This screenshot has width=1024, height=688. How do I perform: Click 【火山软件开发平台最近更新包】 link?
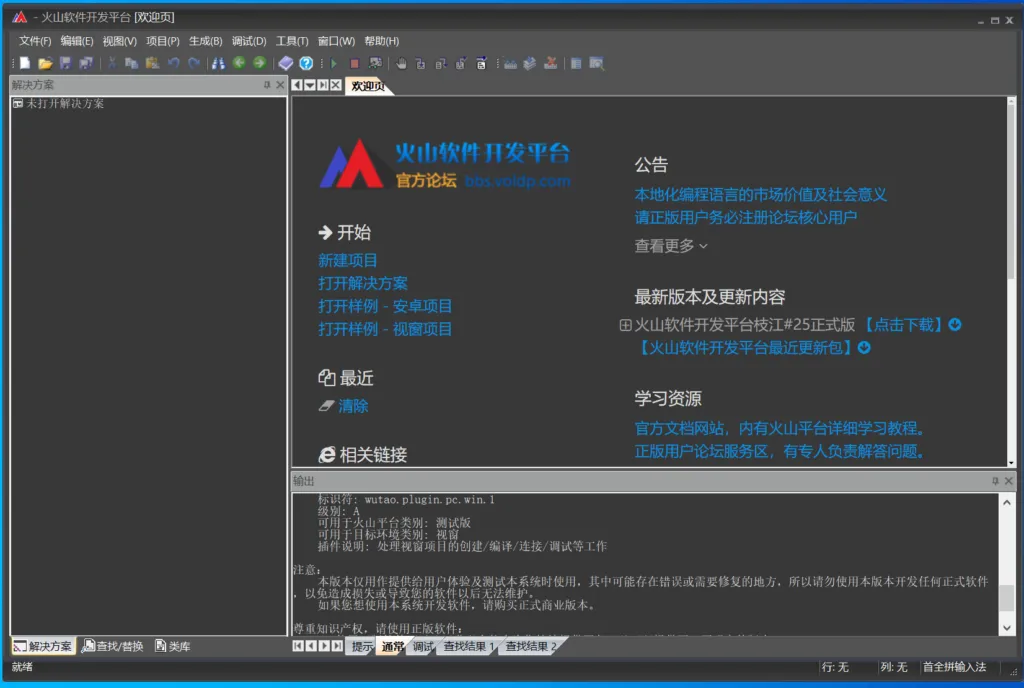744,347
